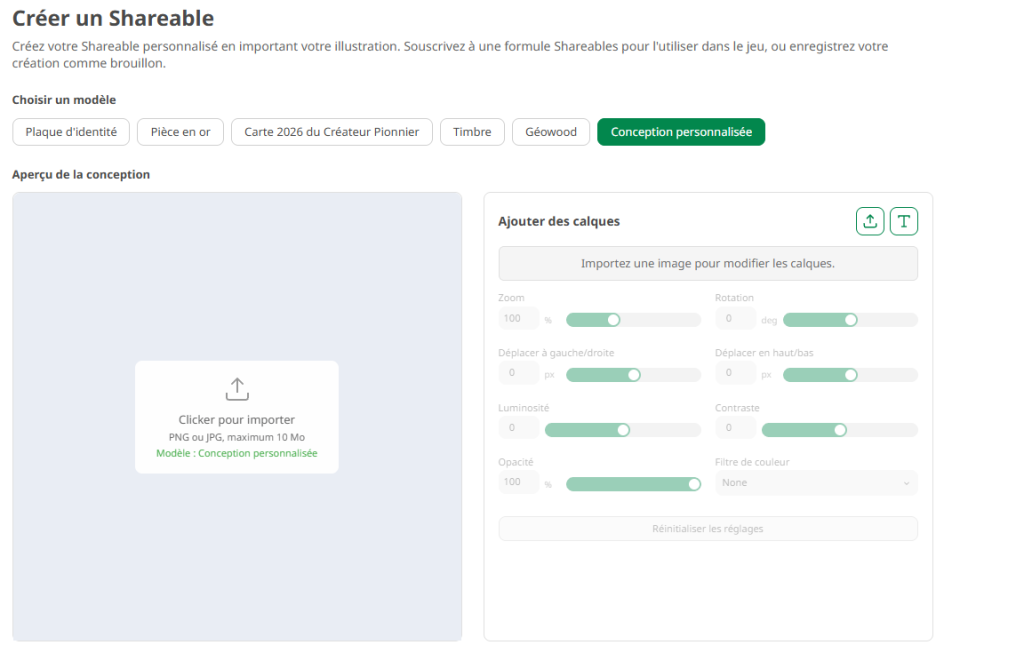Click the upload arrow icon in the preview
This screenshot has width=1024, height=653.
[237, 389]
